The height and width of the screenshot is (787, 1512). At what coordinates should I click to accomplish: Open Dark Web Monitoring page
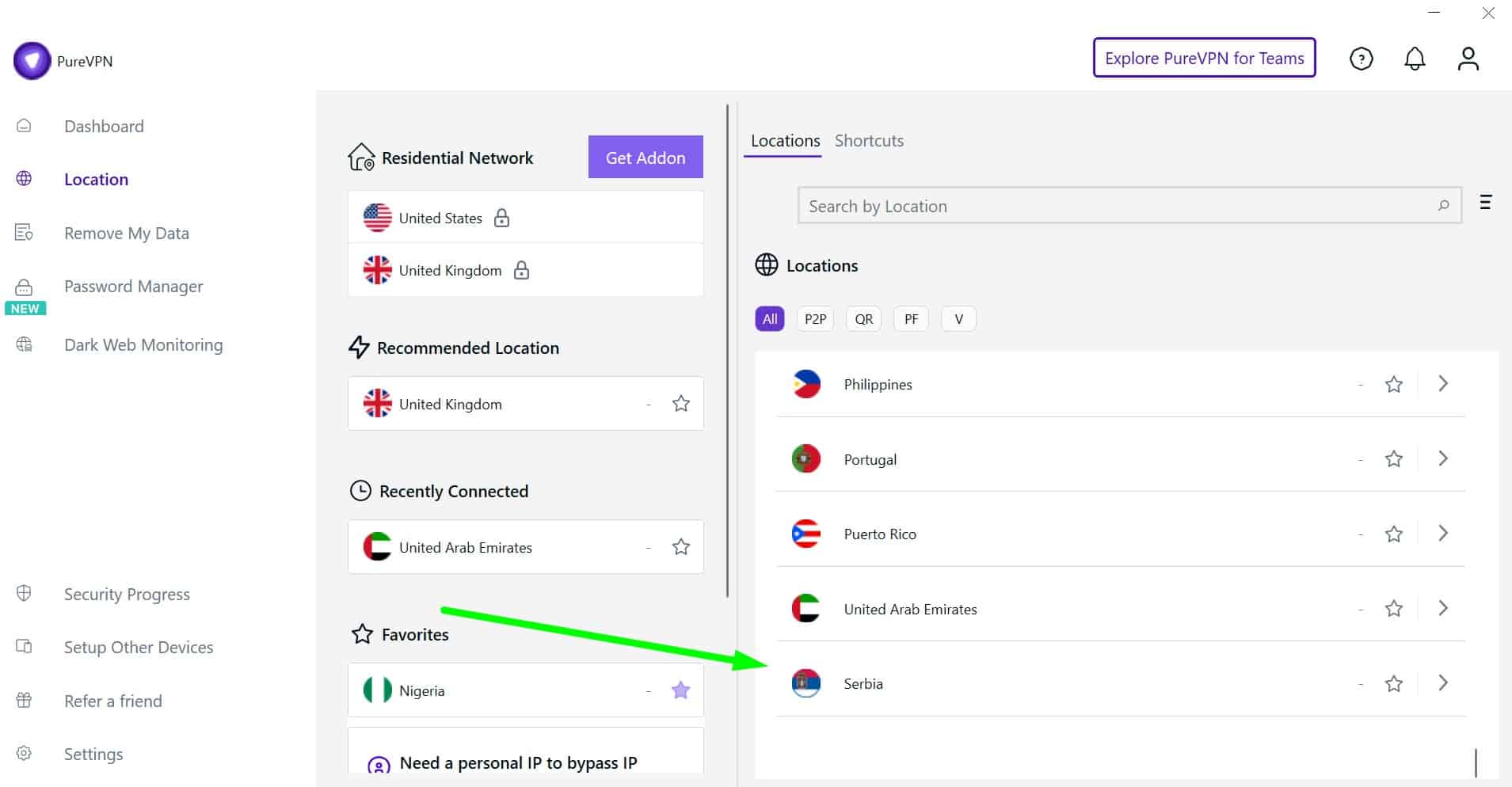pos(143,345)
